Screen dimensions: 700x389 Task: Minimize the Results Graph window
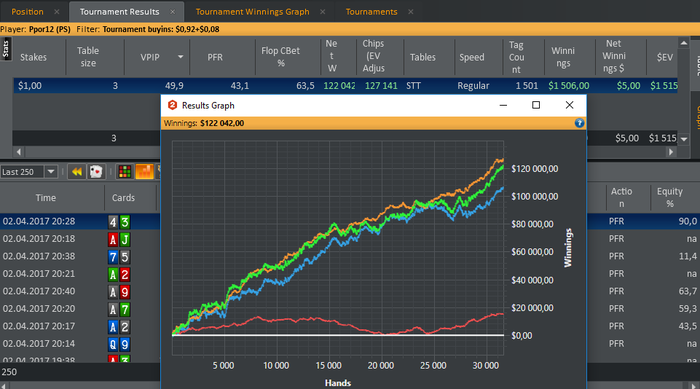pos(503,105)
